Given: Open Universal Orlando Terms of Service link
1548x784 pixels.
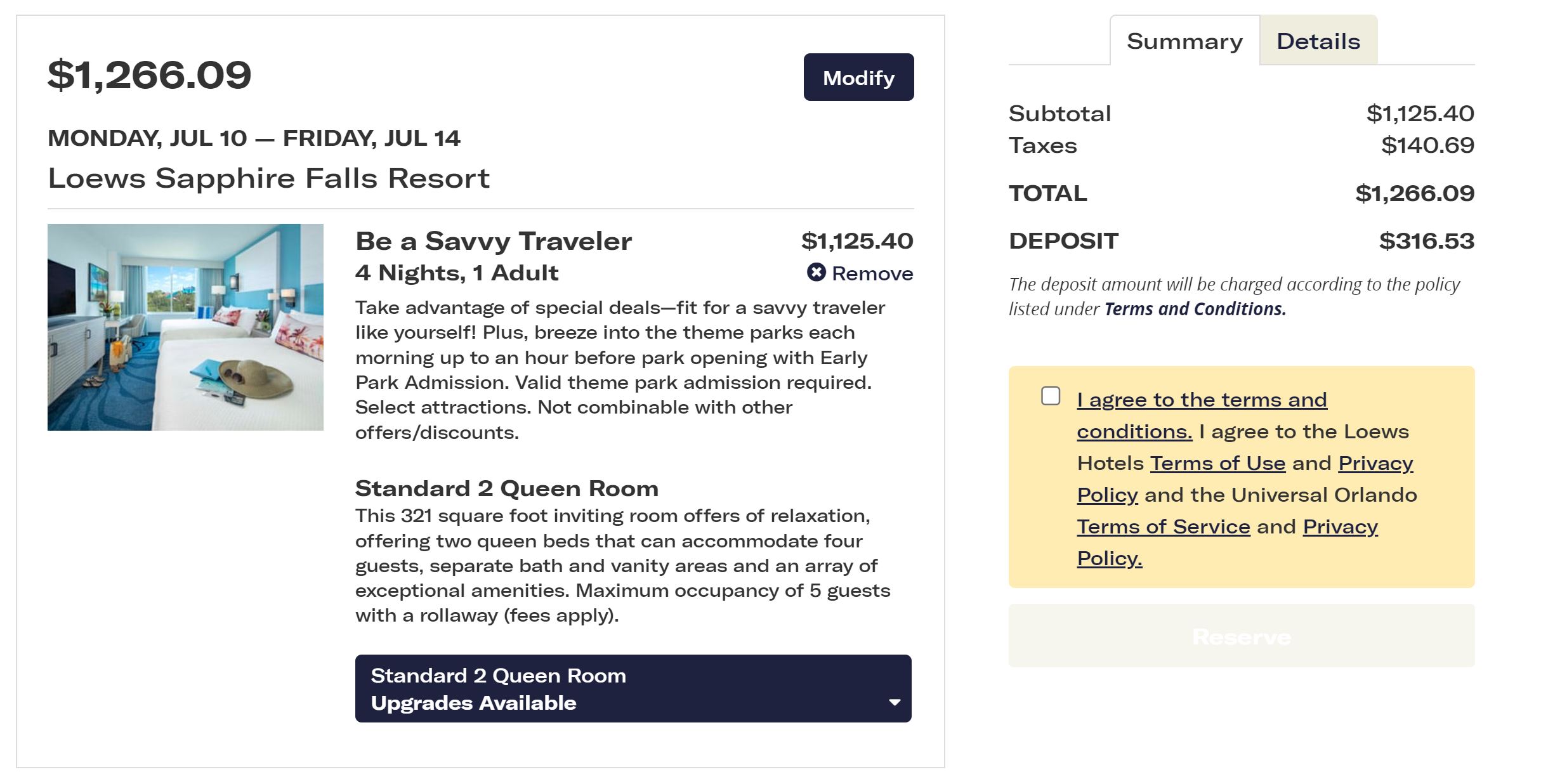Looking at the screenshot, I should tap(1164, 526).
